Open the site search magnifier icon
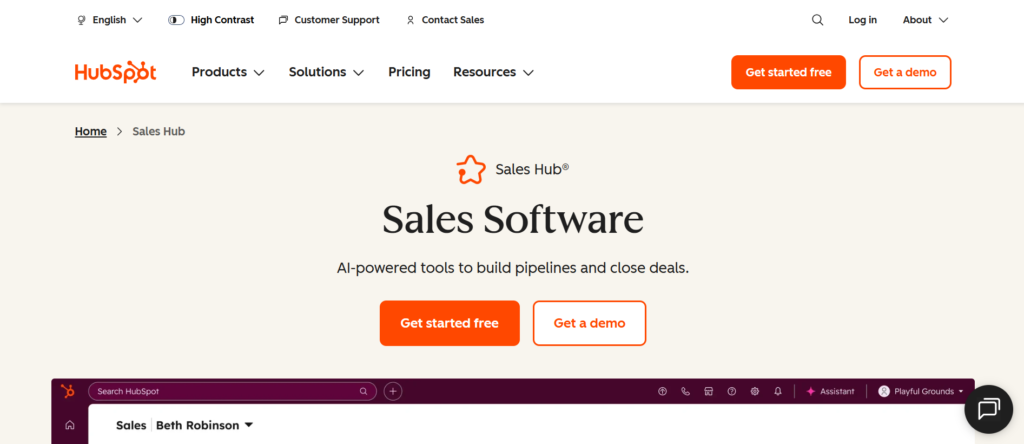 (818, 20)
